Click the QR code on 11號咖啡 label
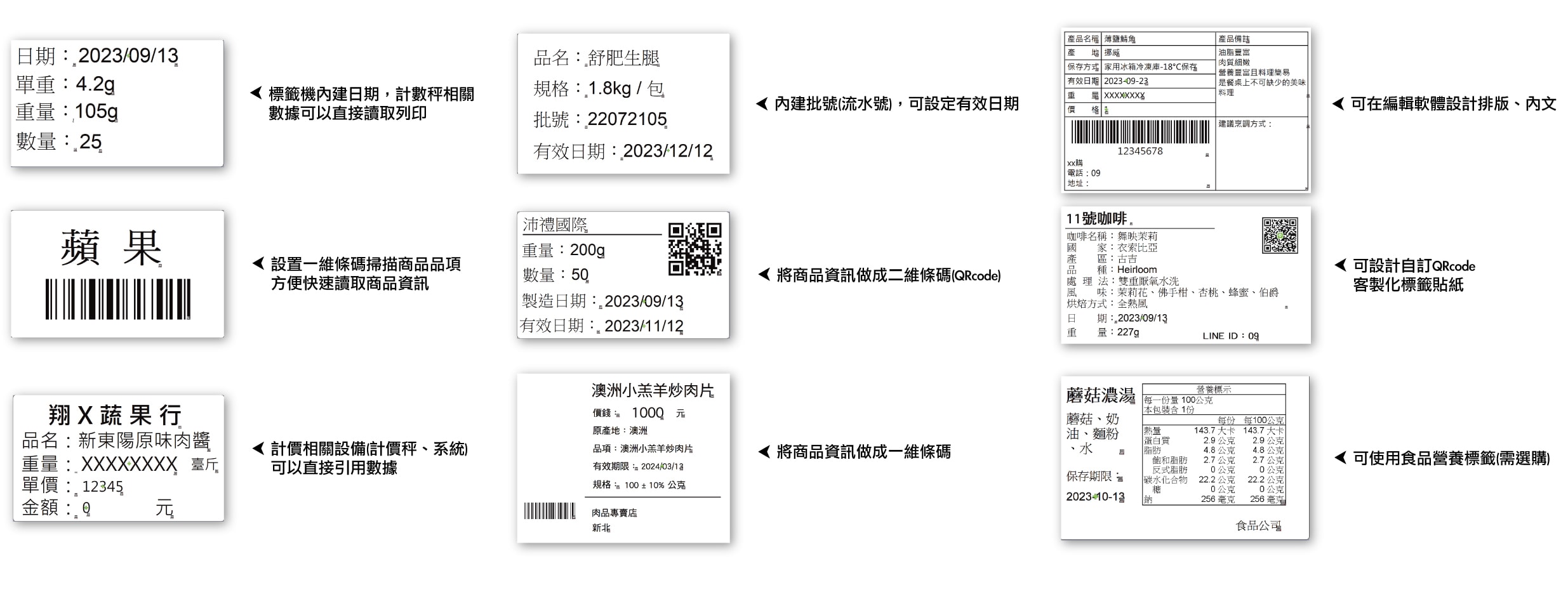 click(1280, 235)
